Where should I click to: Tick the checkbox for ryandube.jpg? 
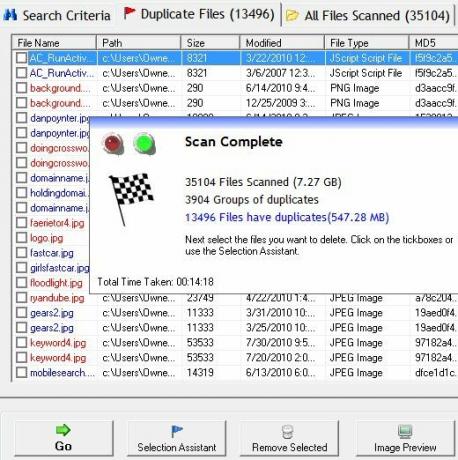(22, 297)
